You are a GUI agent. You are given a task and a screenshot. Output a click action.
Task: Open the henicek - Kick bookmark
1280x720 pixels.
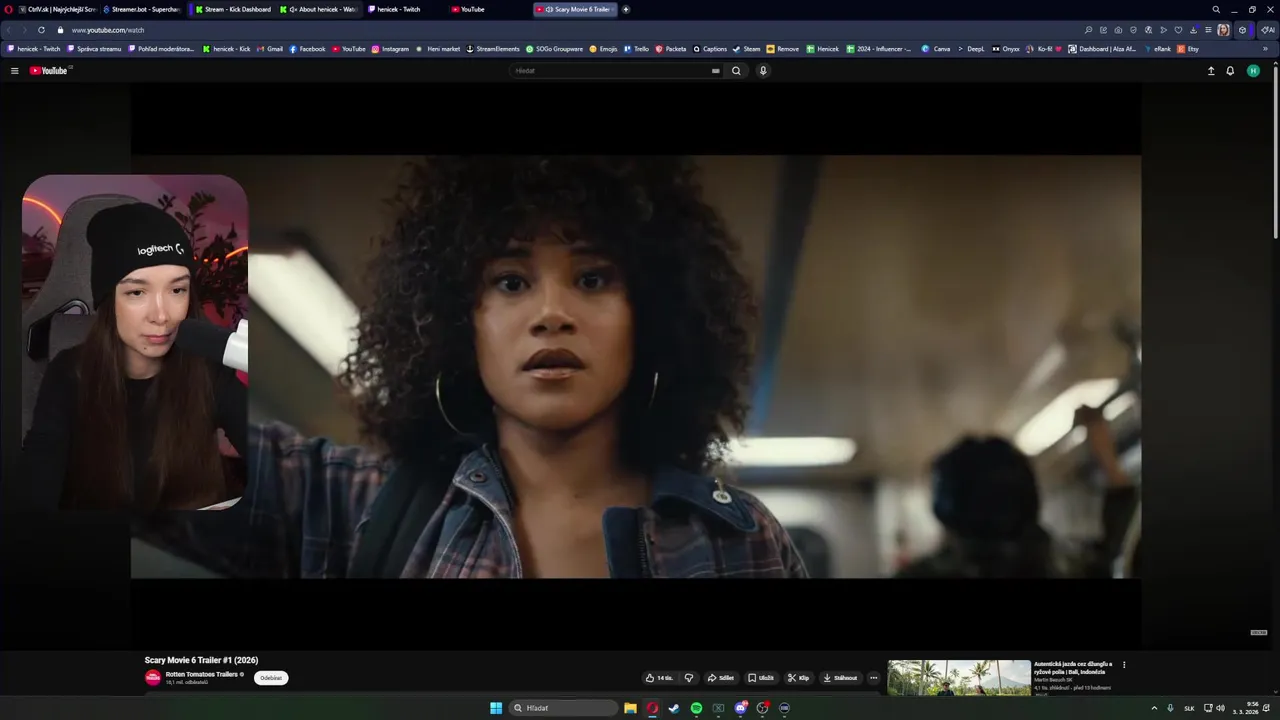coord(227,49)
